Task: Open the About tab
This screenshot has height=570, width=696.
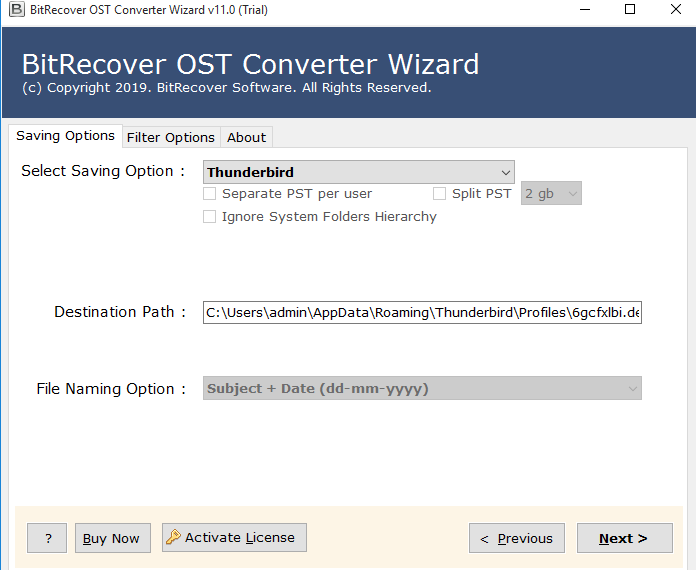Action: (246, 137)
